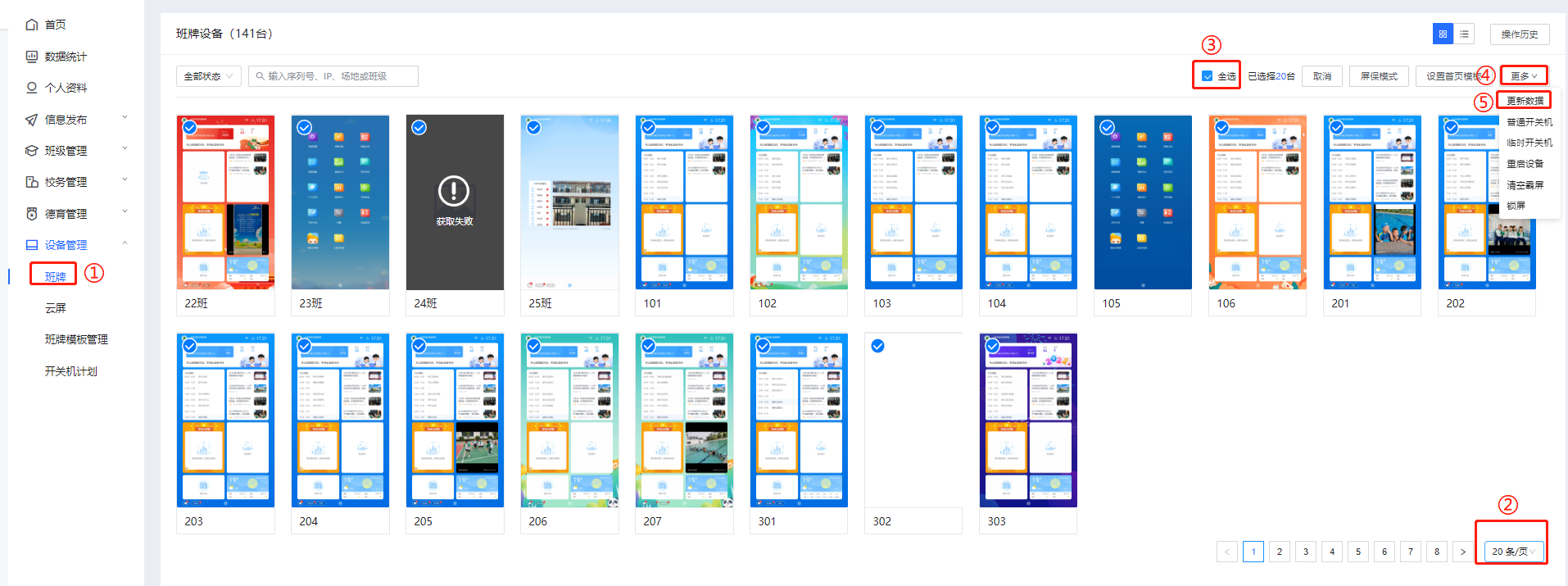Focus the 输入序列号 search field

(333, 76)
